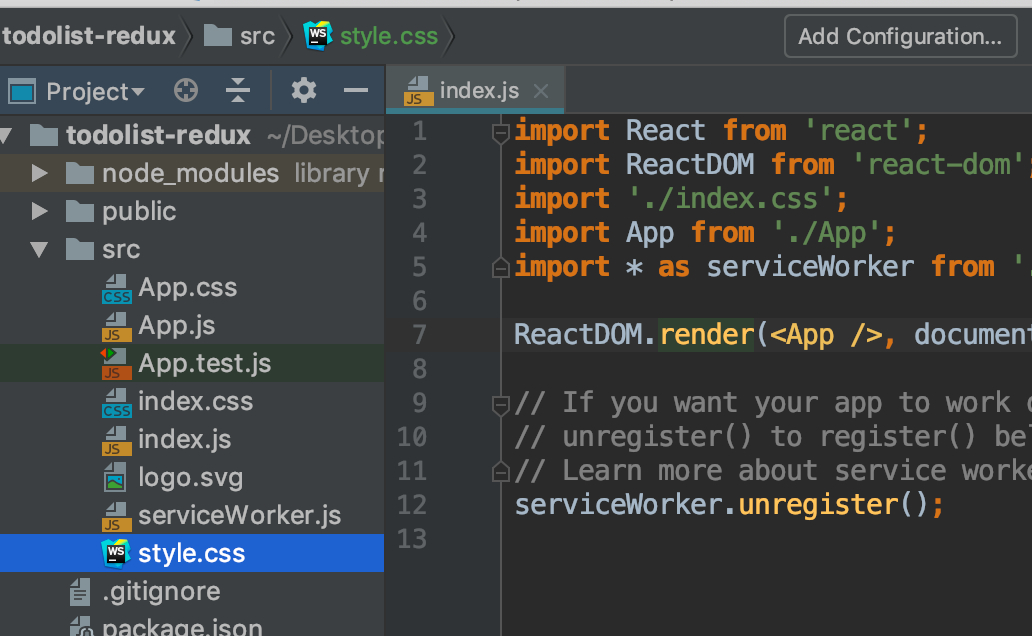The width and height of the screenshot is (1032, 636).
Task: Select package.json in project tree
Action: (x=182, y=627)
